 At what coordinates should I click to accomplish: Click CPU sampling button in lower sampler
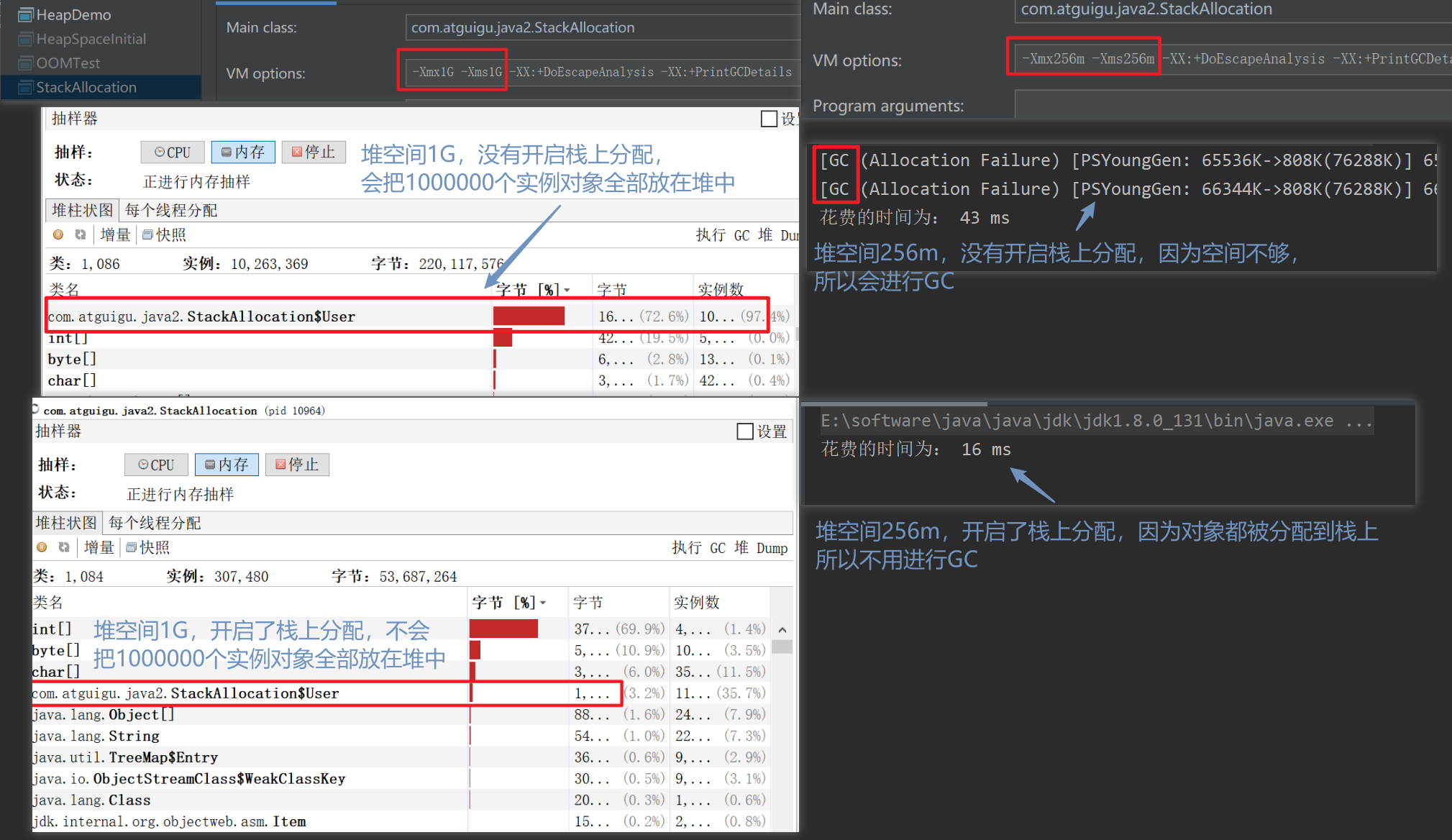pyautogui.click(x=156, y=465)
